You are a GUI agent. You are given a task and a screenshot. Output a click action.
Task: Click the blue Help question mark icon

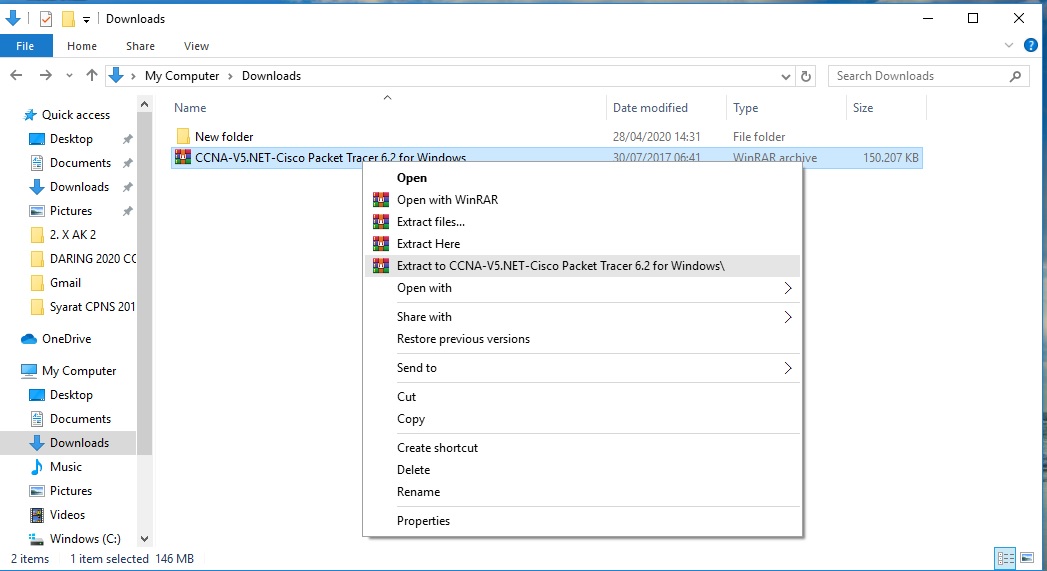pyautogui.click(x=1031, y=45)
